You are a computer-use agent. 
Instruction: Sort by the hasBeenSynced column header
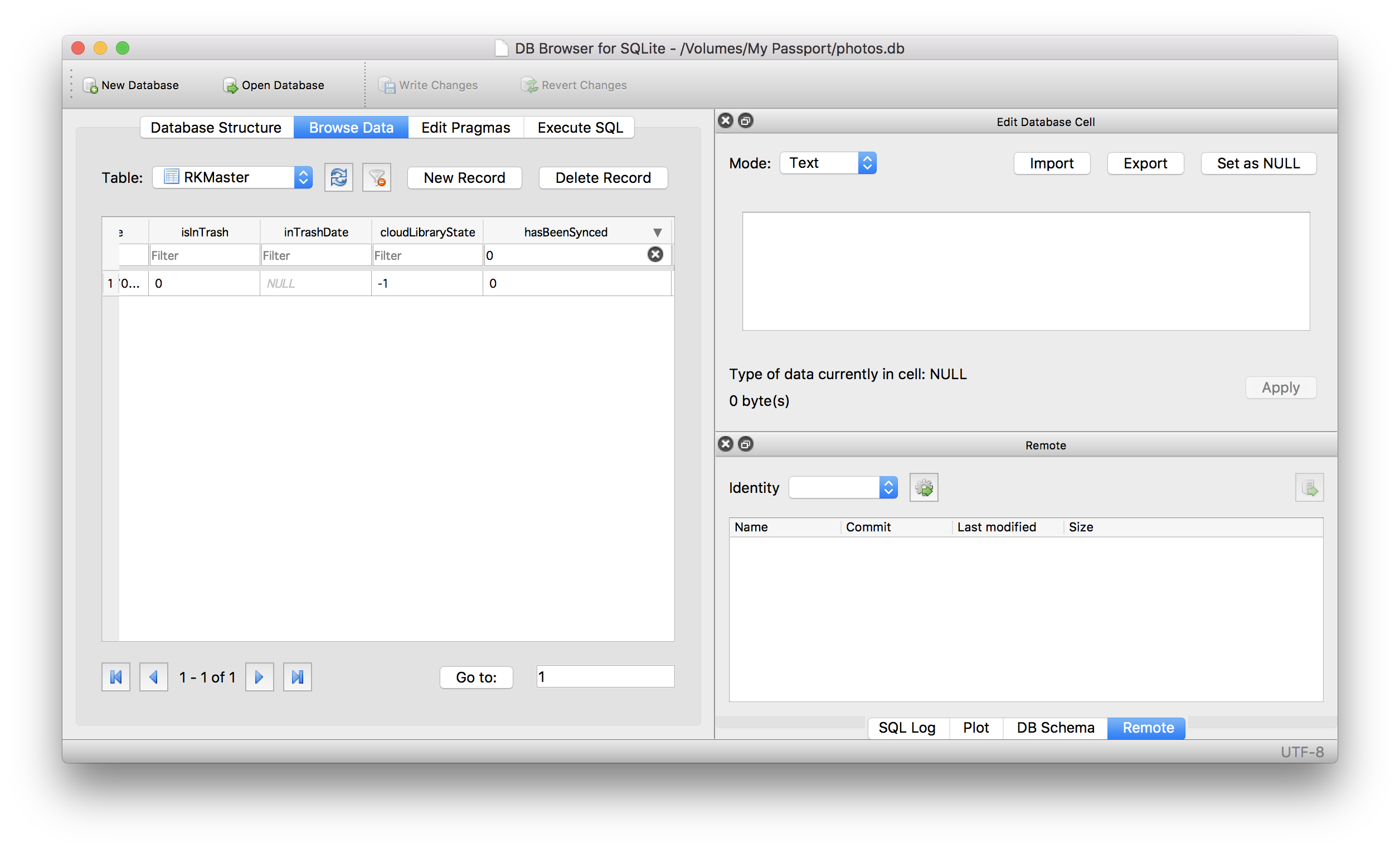coord(565,232)
